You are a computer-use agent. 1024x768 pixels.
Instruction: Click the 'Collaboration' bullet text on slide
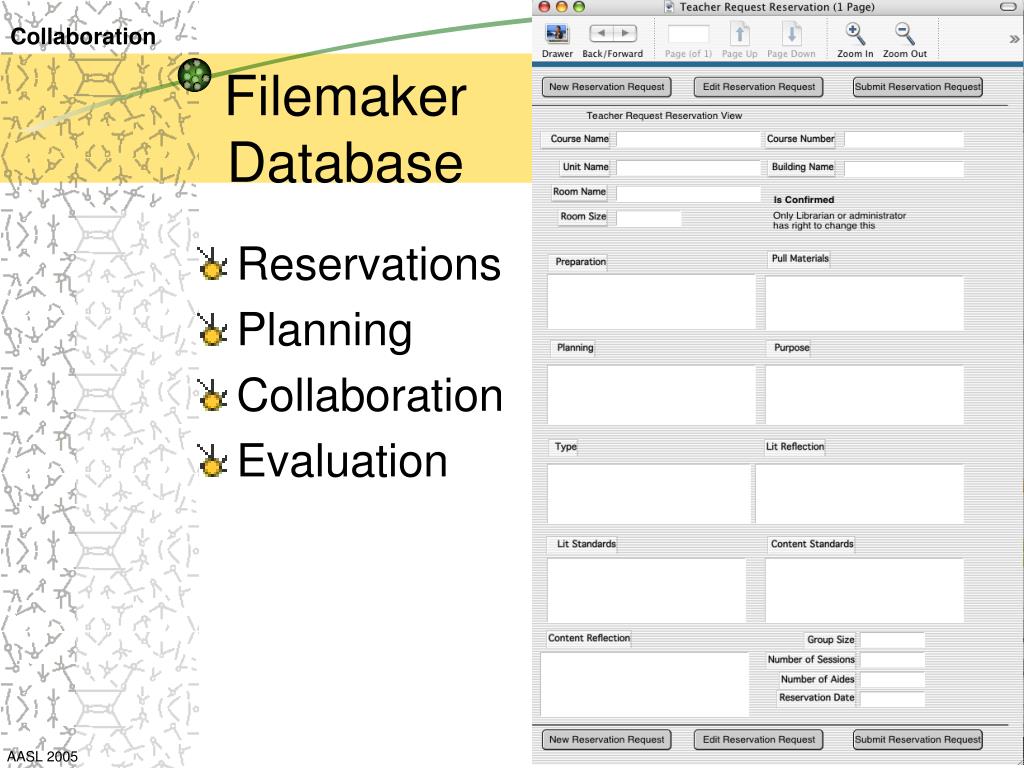[370, 395]
